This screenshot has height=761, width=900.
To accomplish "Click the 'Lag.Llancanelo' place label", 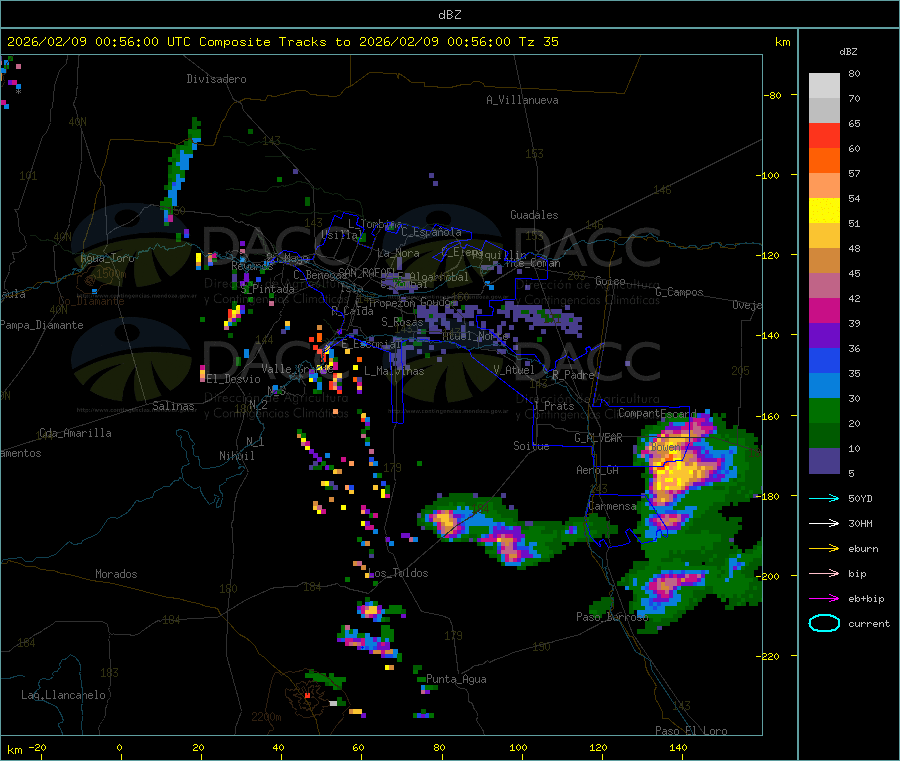I will point(63,695).
